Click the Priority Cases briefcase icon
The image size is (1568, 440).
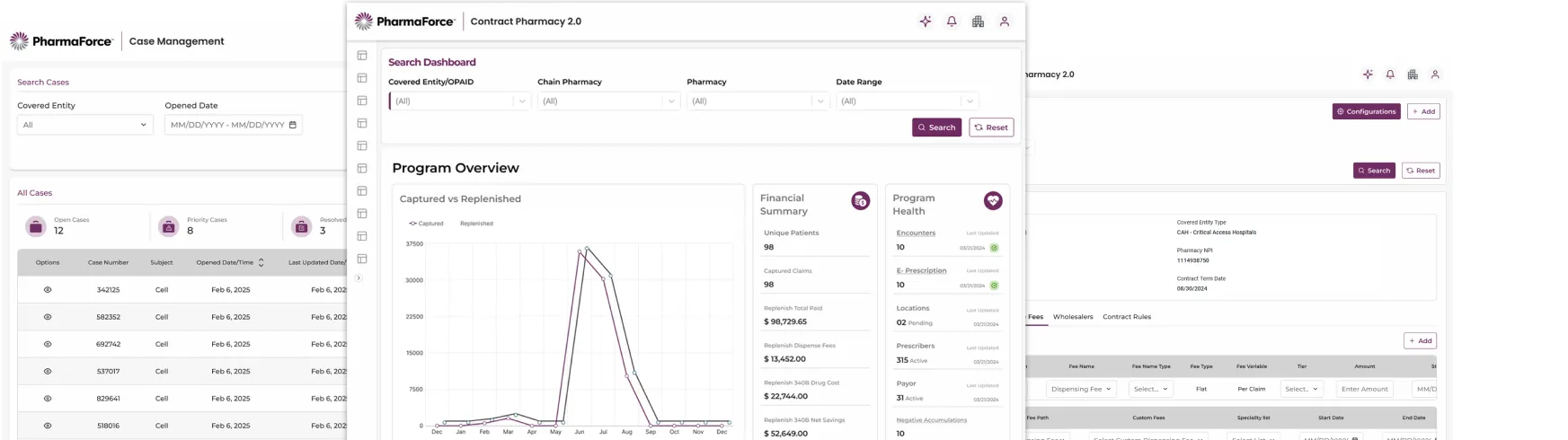(x=169, y=226)
